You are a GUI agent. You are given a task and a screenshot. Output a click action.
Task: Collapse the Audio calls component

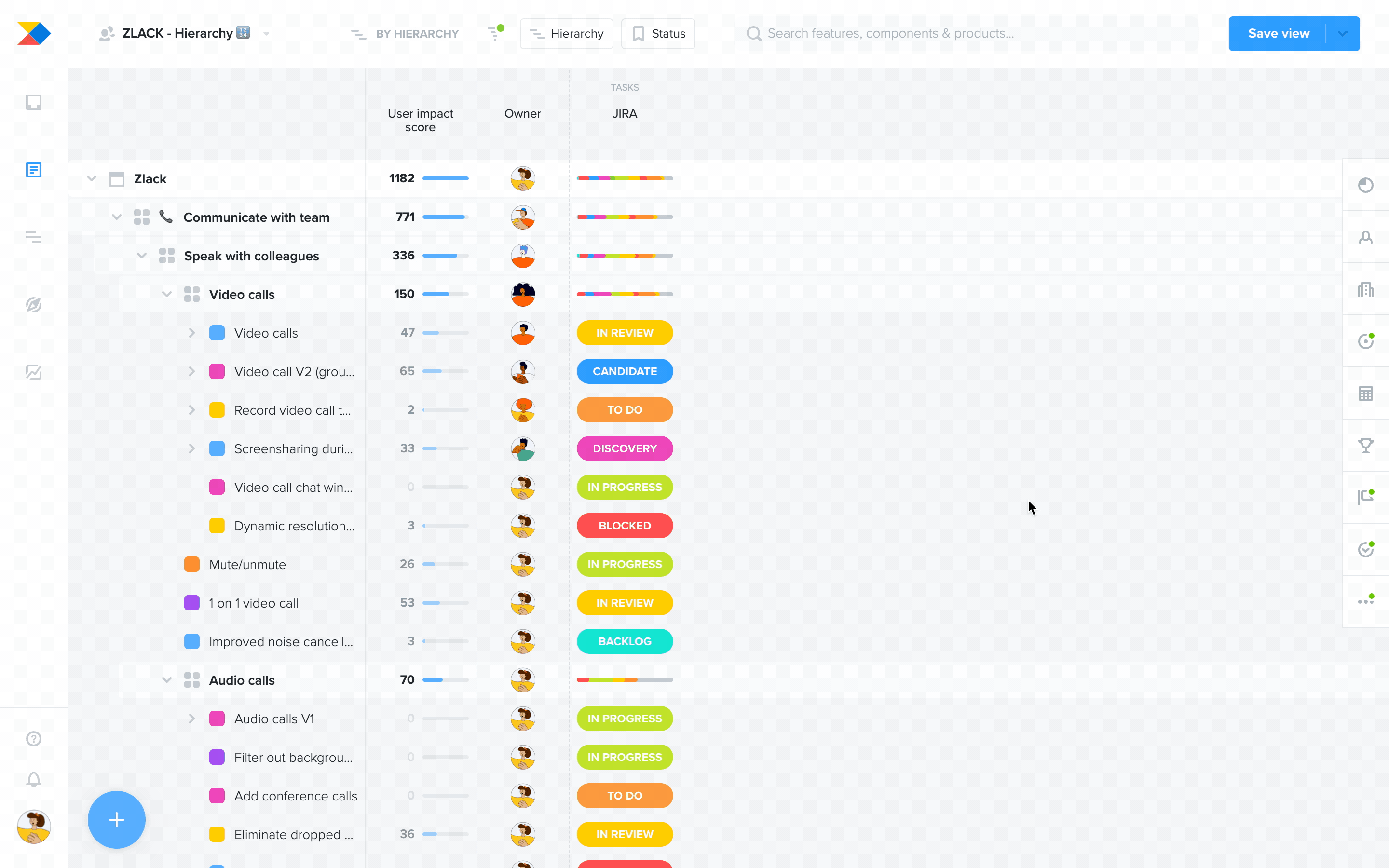pyautogui.click(x=166, y=680)
